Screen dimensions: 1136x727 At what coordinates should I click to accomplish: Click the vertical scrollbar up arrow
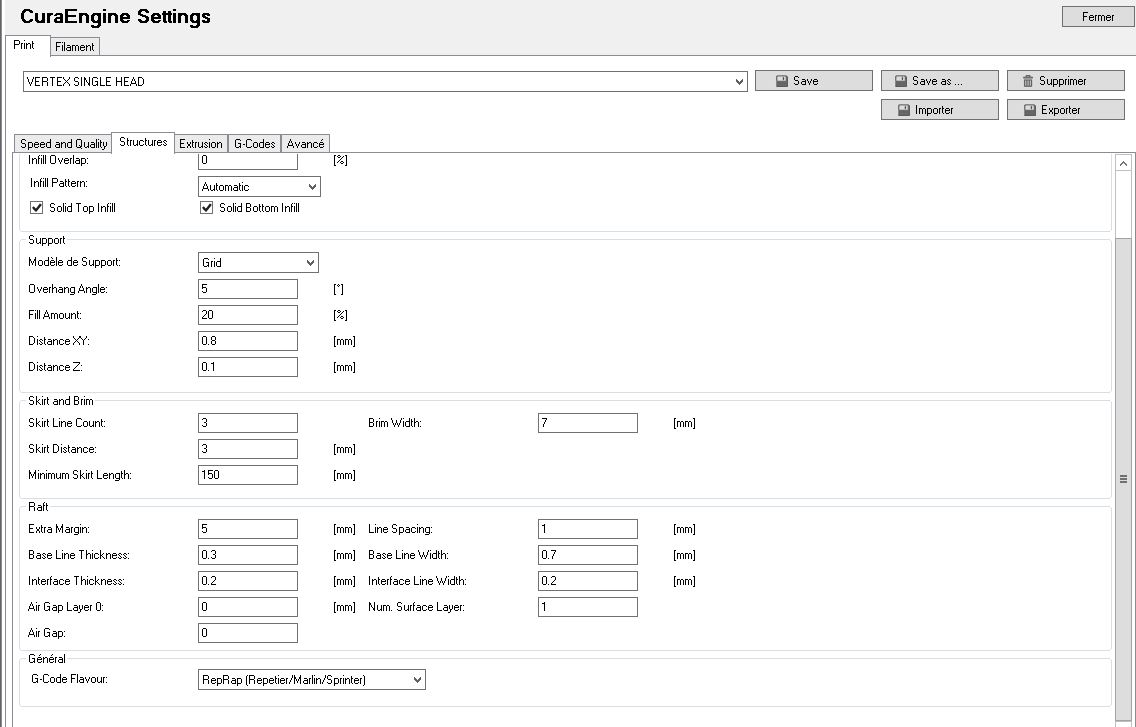click(1123, 163)
